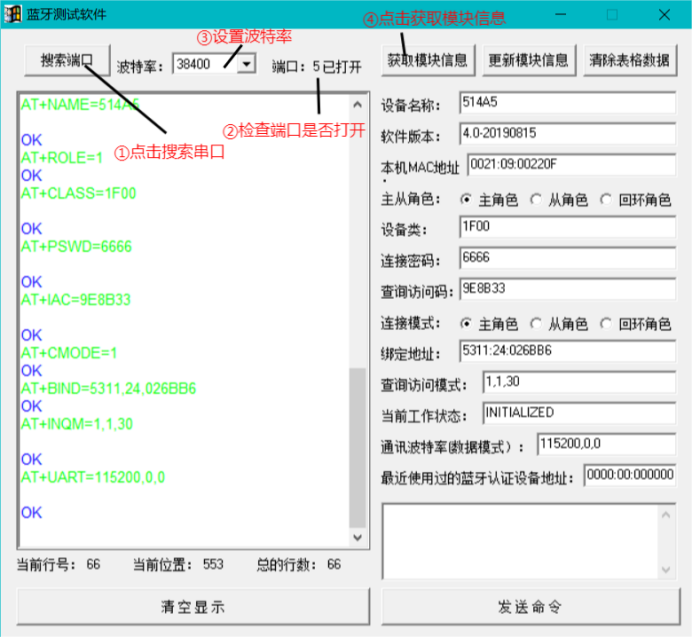The height and width of the screenshot is (637, 692).
Task: Close the 蓝牙测试软件 window
Action: pos(664,15)
